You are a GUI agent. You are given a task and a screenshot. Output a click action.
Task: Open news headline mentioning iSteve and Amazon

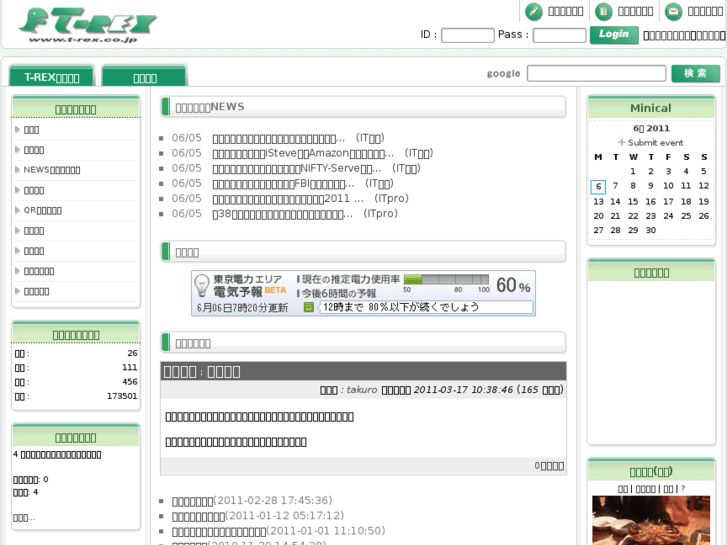coord(303,153)
